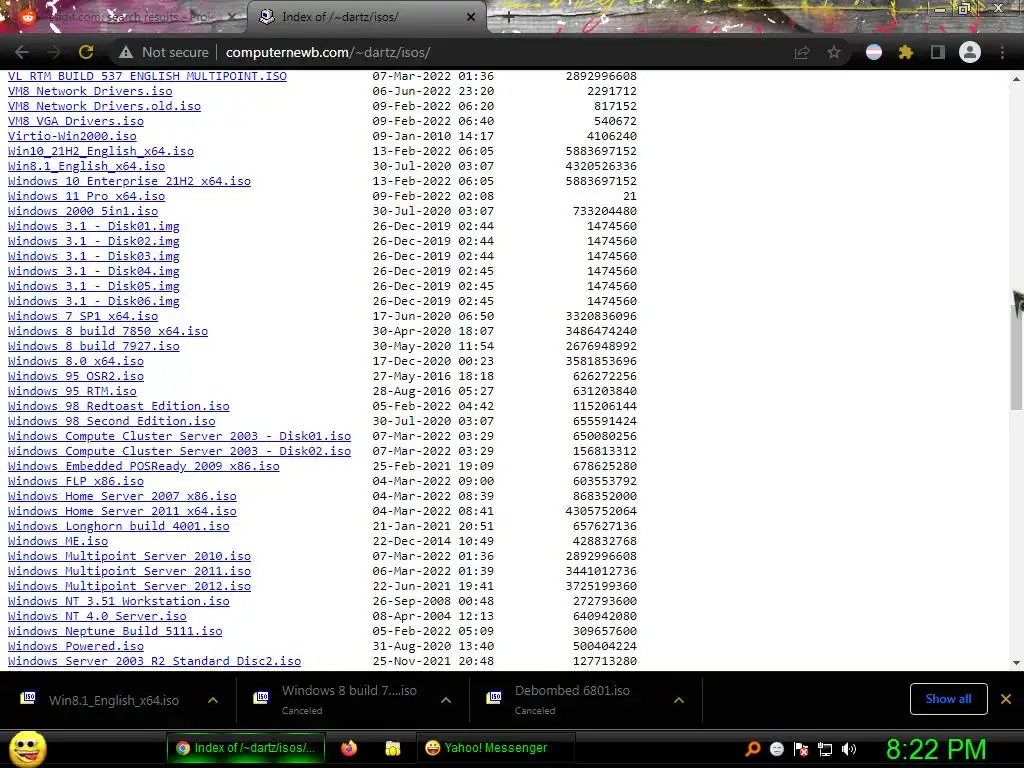Screen dimensions: 1024x768
Task: Click the Chrome Index of /~dartz/isos taskbar button
Action: pos(246,748)
